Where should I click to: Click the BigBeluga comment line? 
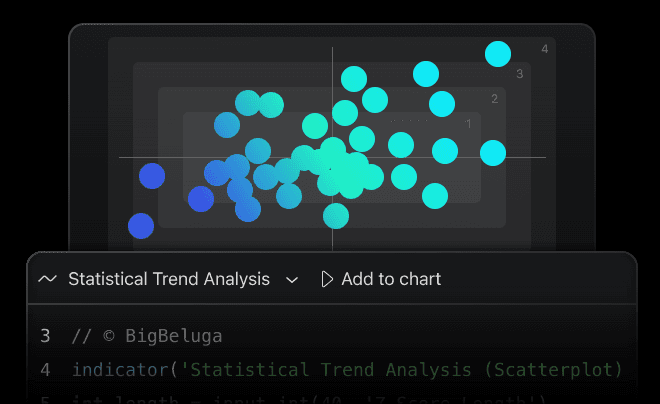[147, 336]
